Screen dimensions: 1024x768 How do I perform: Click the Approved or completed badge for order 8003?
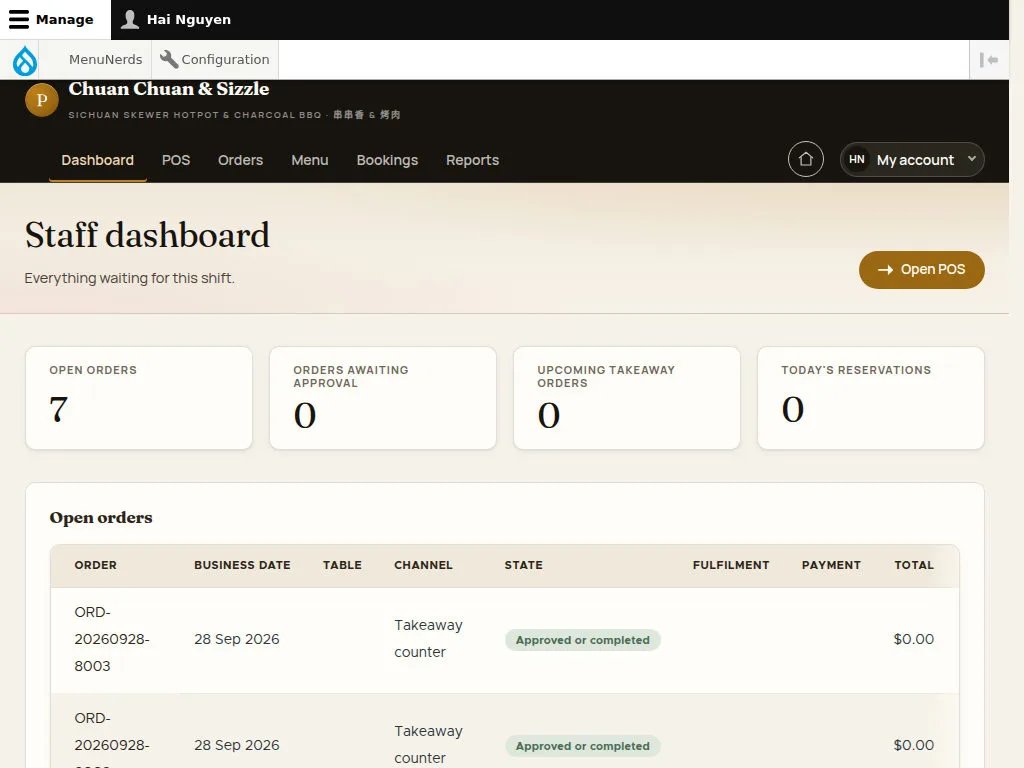(583, 640)
